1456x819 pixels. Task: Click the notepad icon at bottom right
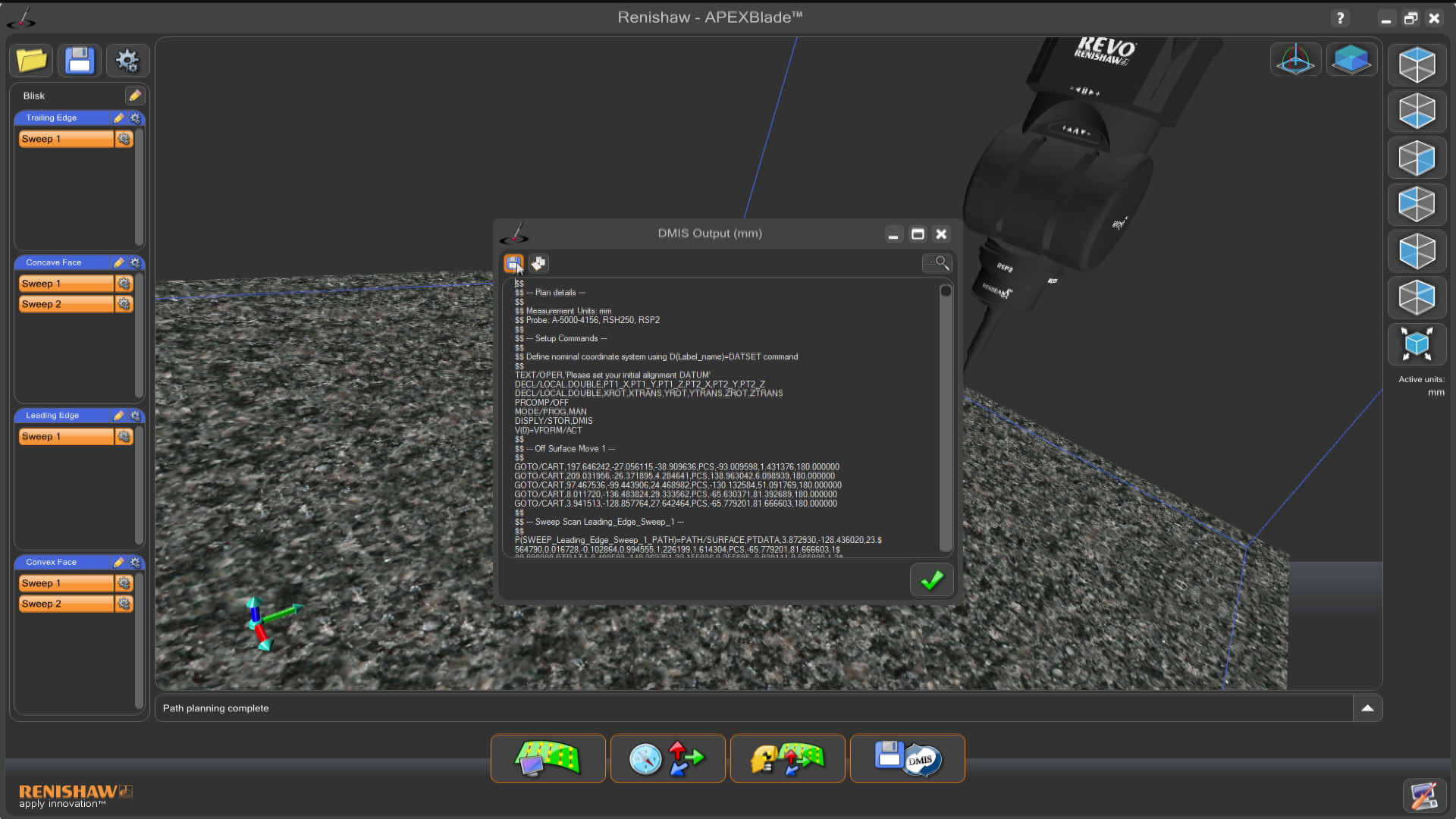click(x=1423, y=795)
